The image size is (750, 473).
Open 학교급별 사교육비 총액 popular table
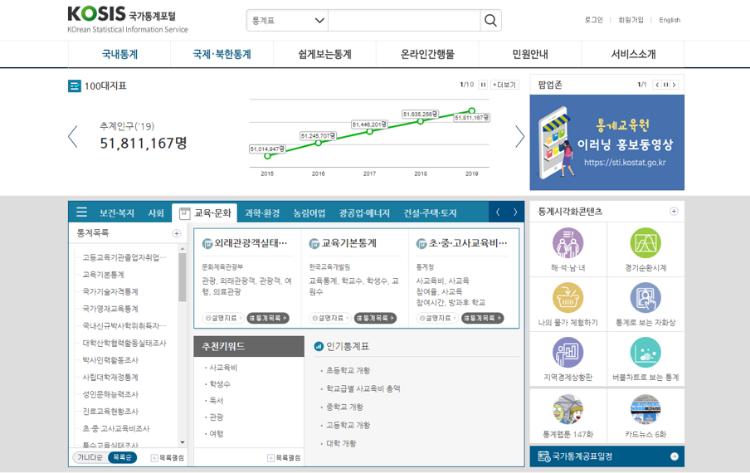click(x=364, y=388)
